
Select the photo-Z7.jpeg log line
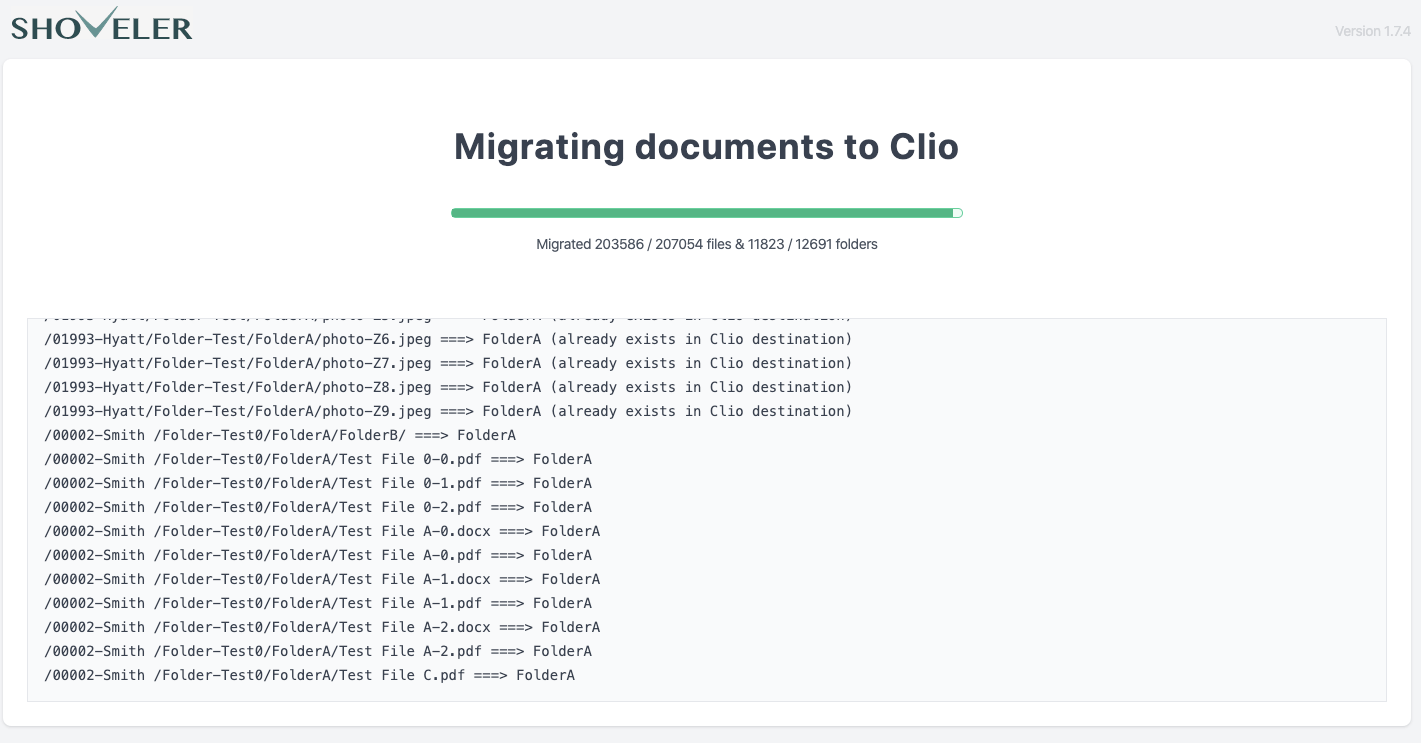point(448,363)
